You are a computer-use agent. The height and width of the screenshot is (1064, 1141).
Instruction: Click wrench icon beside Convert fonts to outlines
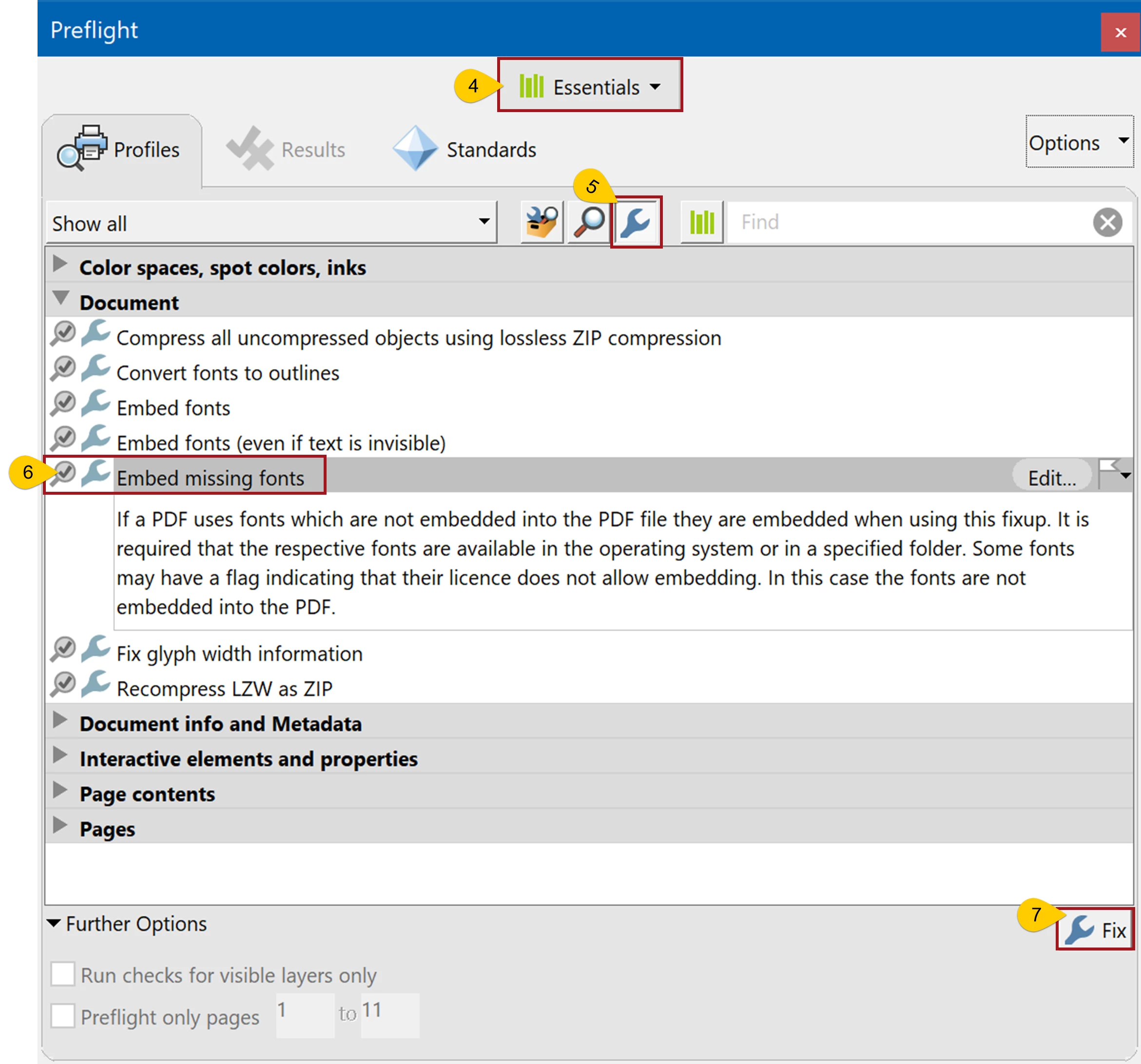pos(95,369)
